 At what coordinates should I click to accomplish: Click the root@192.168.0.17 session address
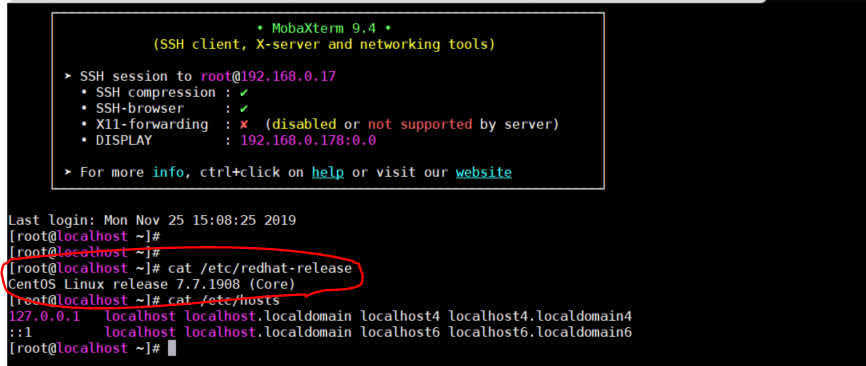coord(268,76)
